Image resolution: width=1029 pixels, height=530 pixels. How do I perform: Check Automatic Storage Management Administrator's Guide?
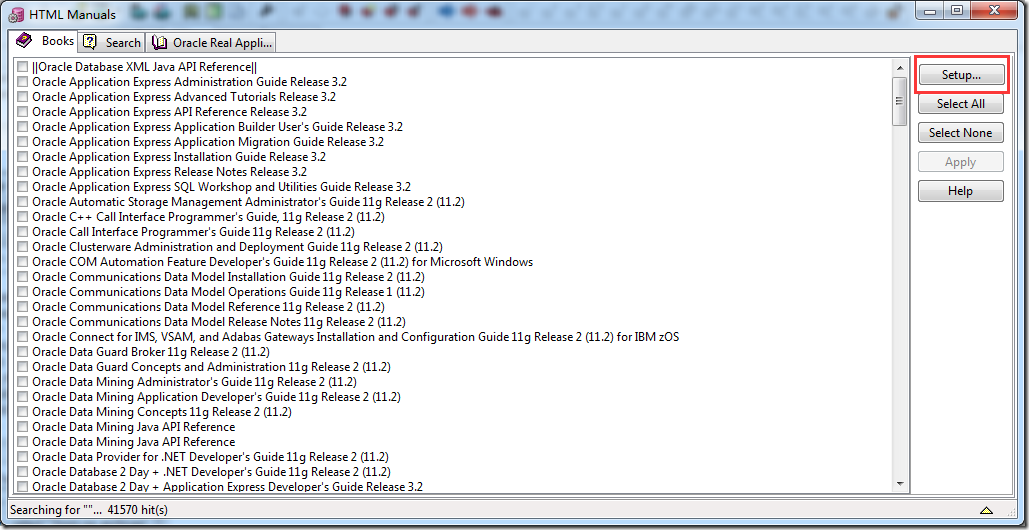(22, 202)
